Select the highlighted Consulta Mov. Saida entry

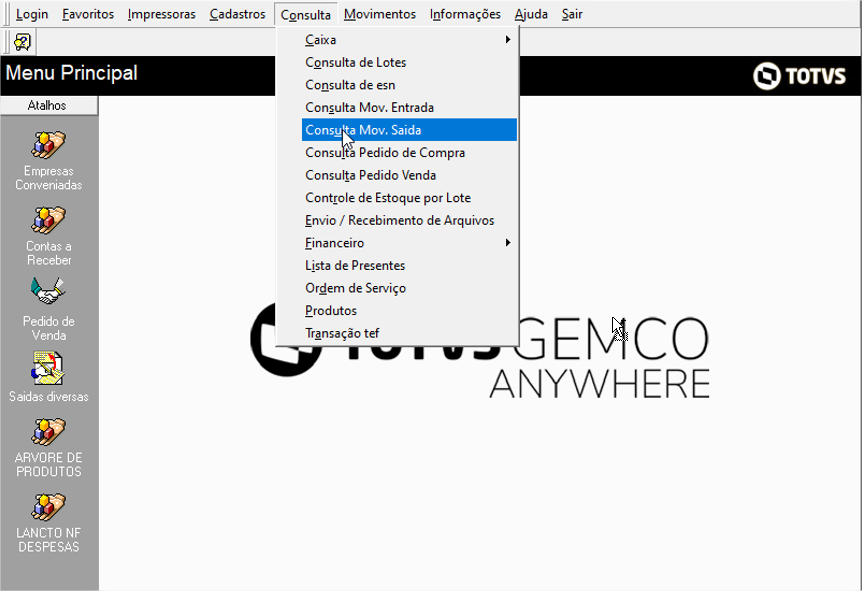[x=409, y=130]
